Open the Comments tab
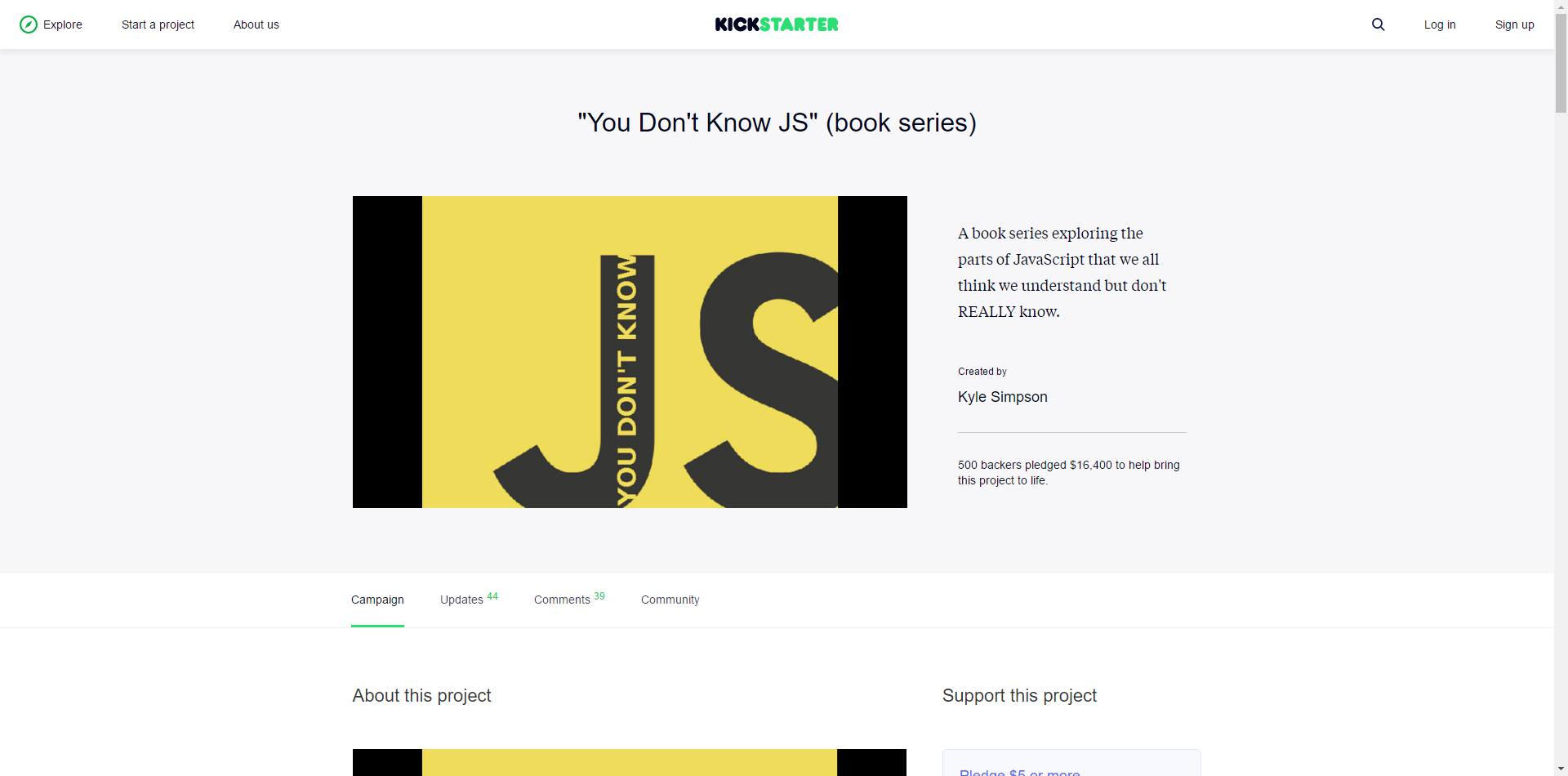This screenshot has height=776, width=1568. click(569, 600)
